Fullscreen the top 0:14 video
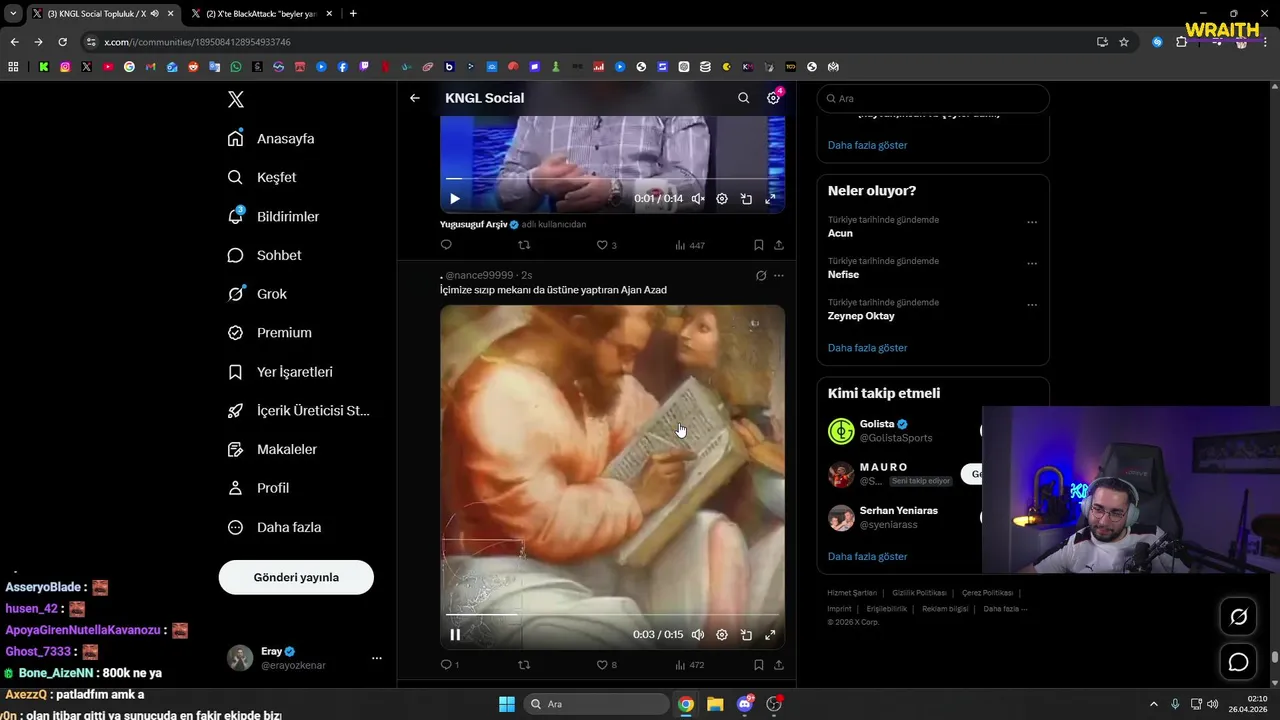The image size is (1280, 720). [x=770, y=199]
